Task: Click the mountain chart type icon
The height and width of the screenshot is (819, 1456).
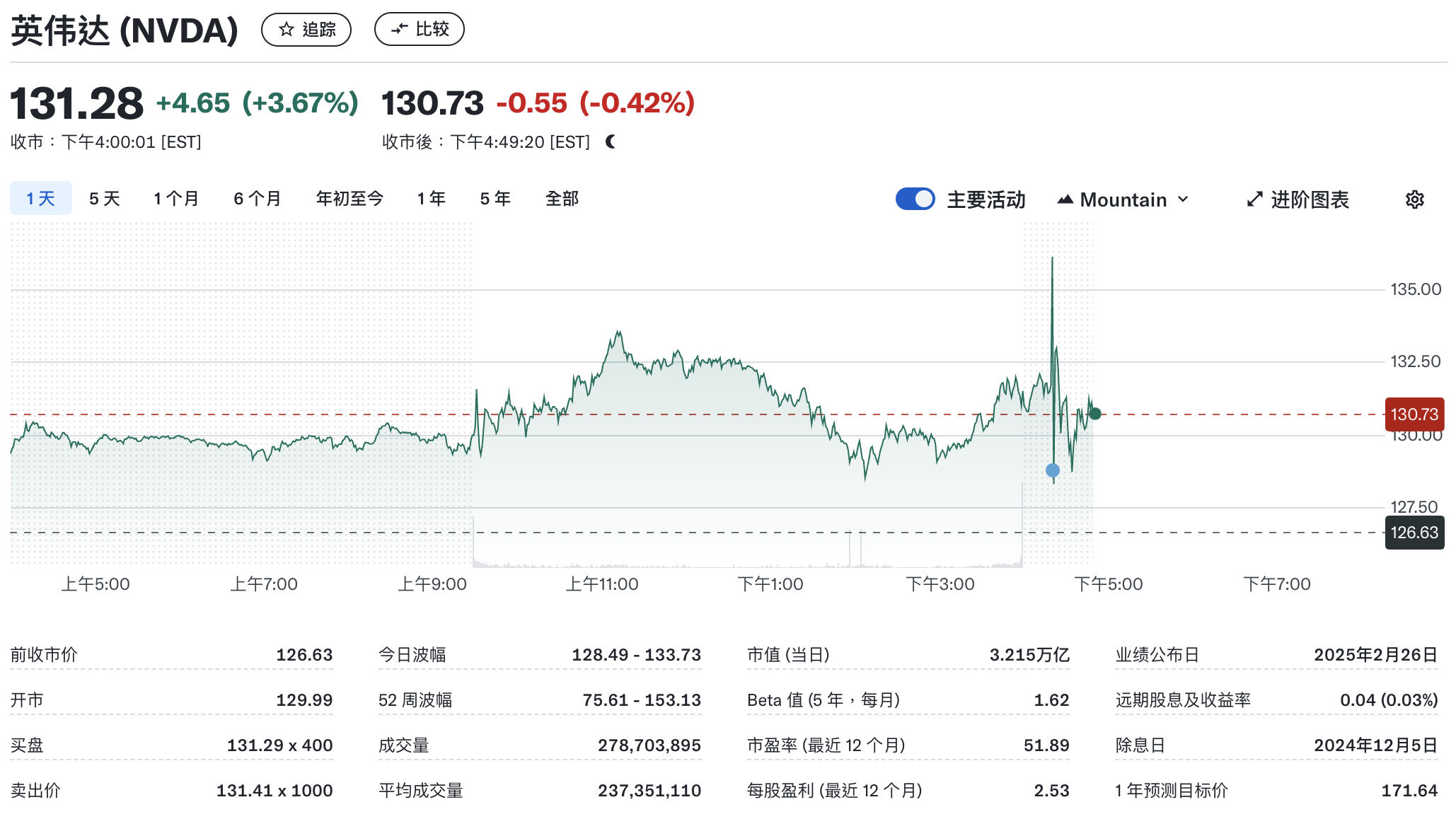Action: tap(1065, 199)
